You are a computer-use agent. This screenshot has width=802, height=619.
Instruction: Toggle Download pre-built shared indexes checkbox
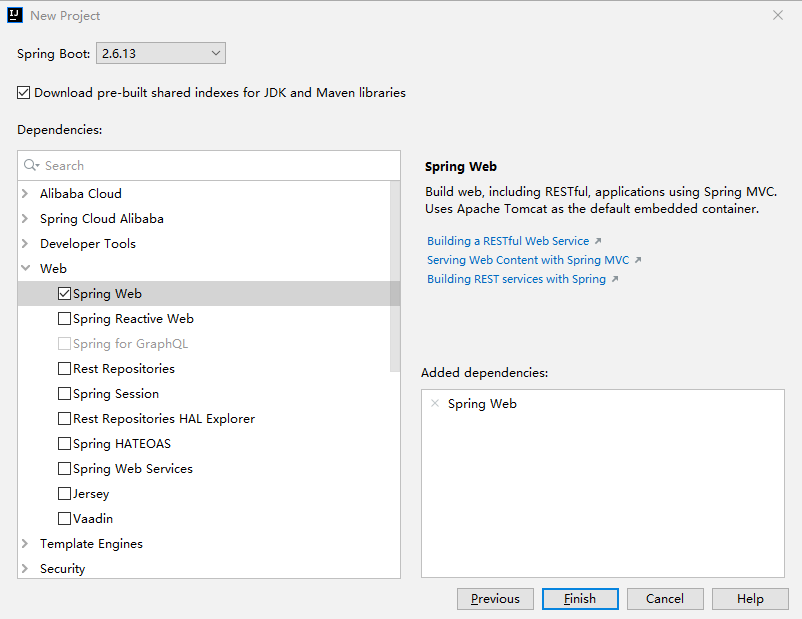coord(24,93)
